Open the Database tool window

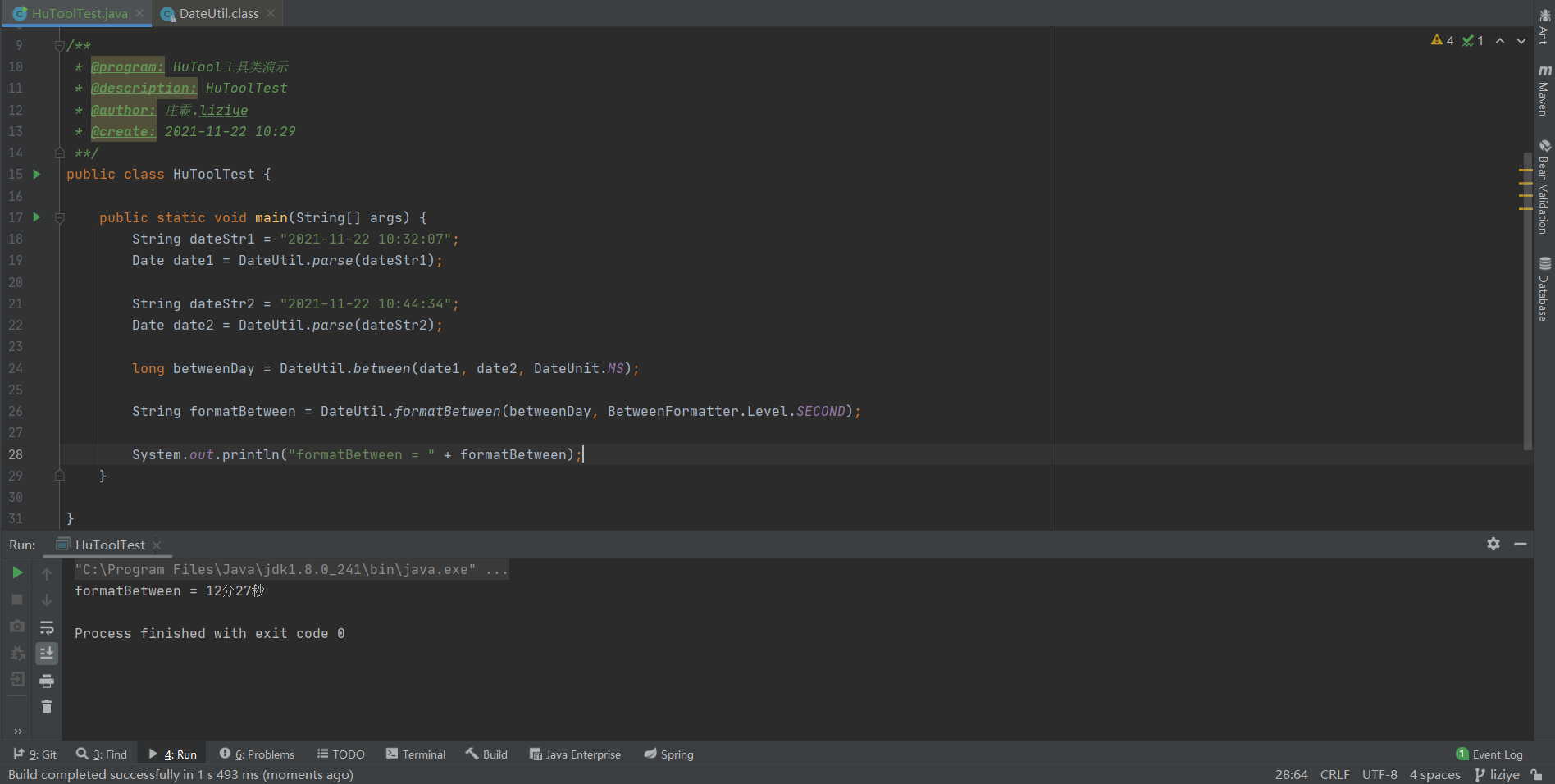pos(1544,289)
